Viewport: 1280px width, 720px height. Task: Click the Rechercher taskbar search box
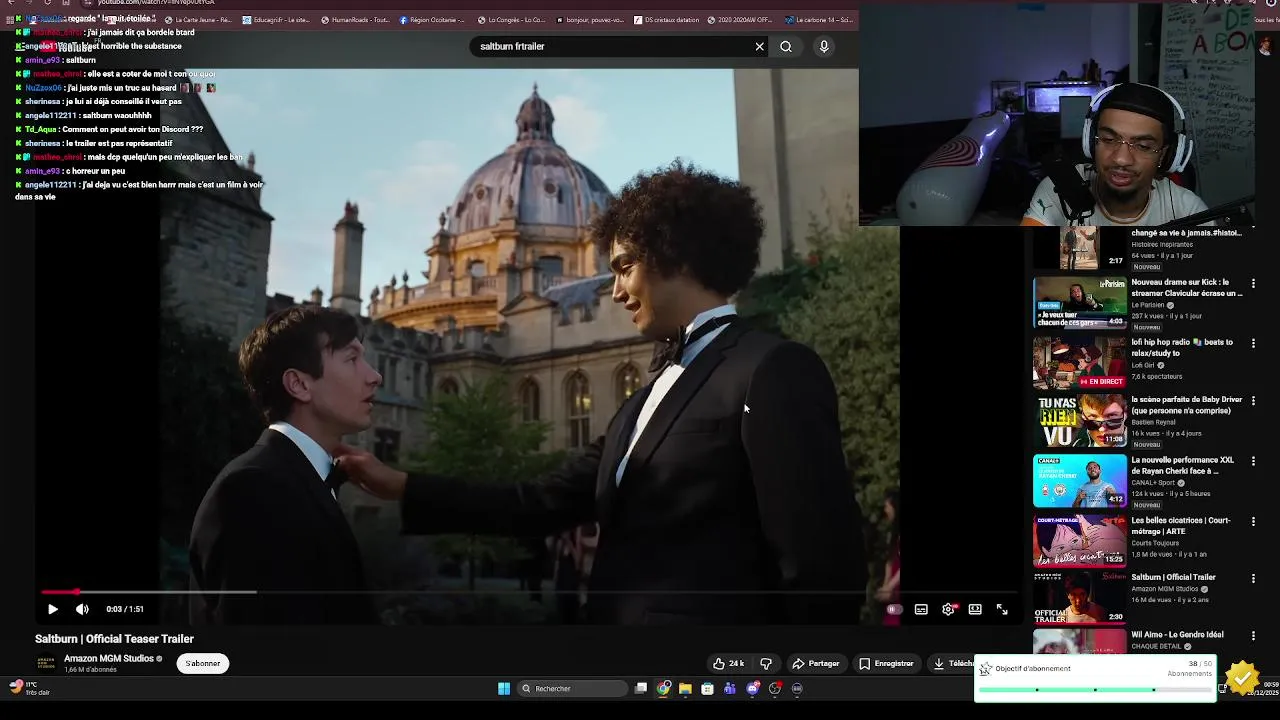click(573, 688)
